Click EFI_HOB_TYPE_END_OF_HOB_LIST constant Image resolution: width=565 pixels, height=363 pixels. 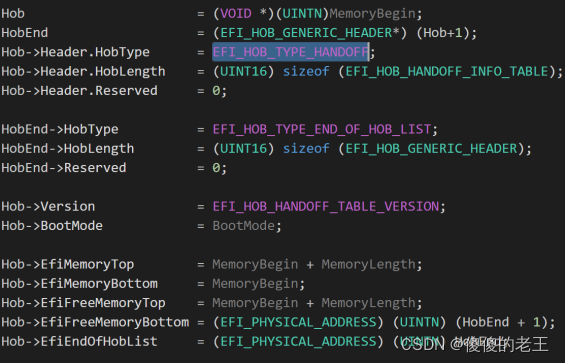(x=321, y=129)
